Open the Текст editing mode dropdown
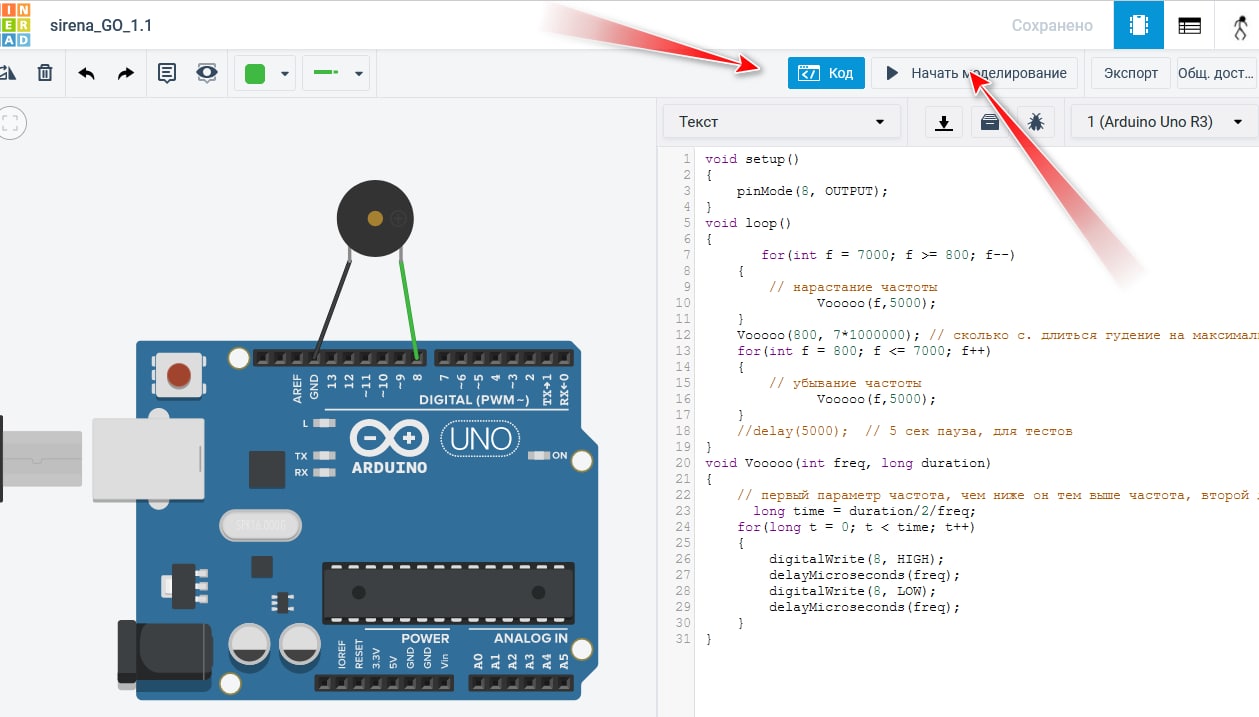The width and height of the screenshot is (1259, 717). 781,122
